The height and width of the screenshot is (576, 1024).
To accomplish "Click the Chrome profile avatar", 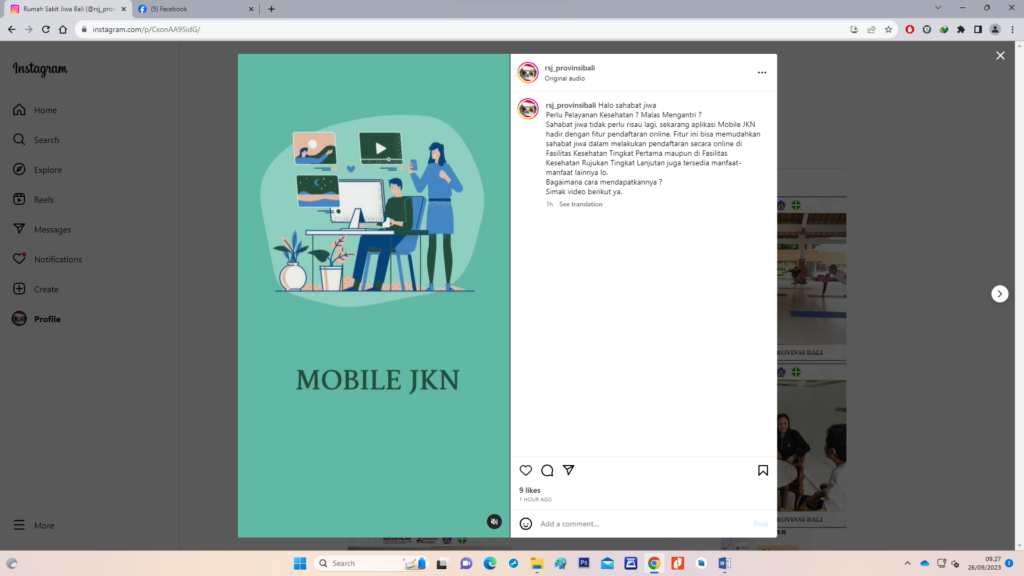I will [x=995, y=29].
